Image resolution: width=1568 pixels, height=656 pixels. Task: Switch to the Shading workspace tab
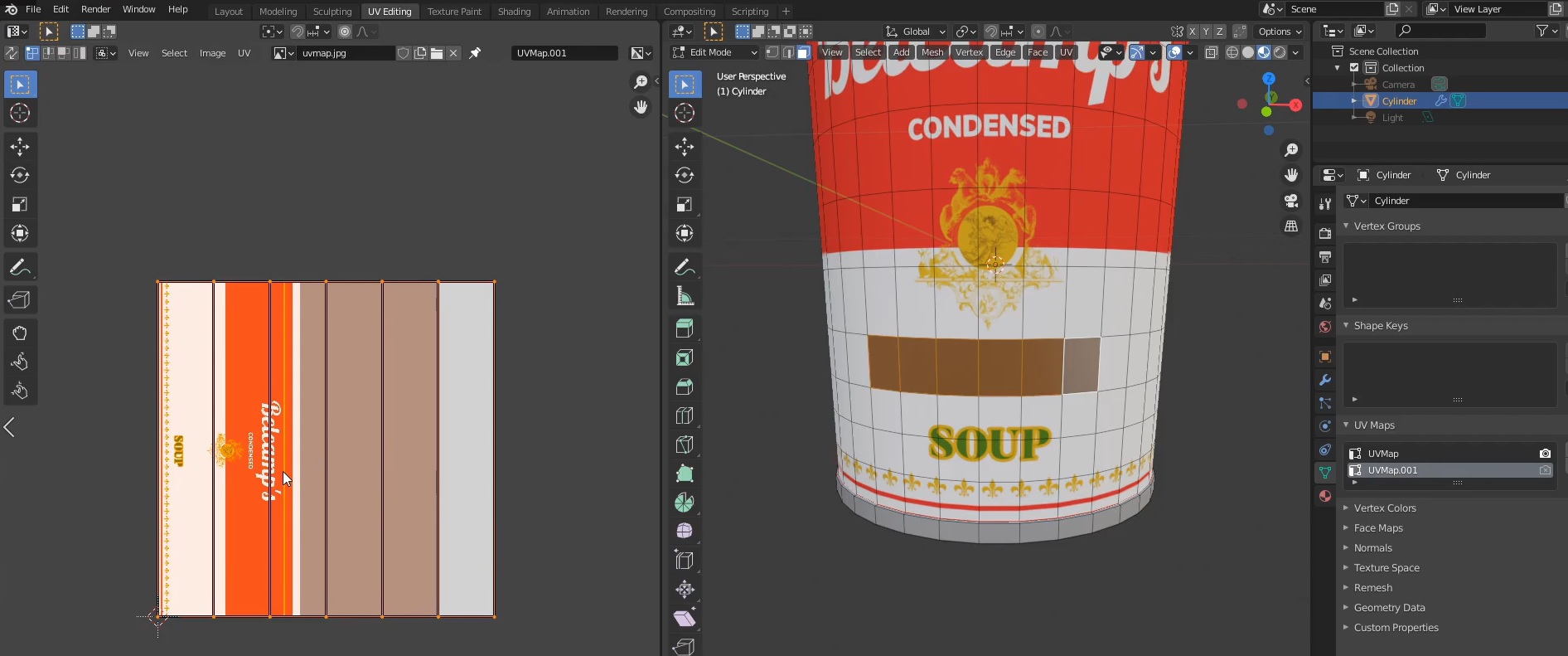click(x=514, y=12)
